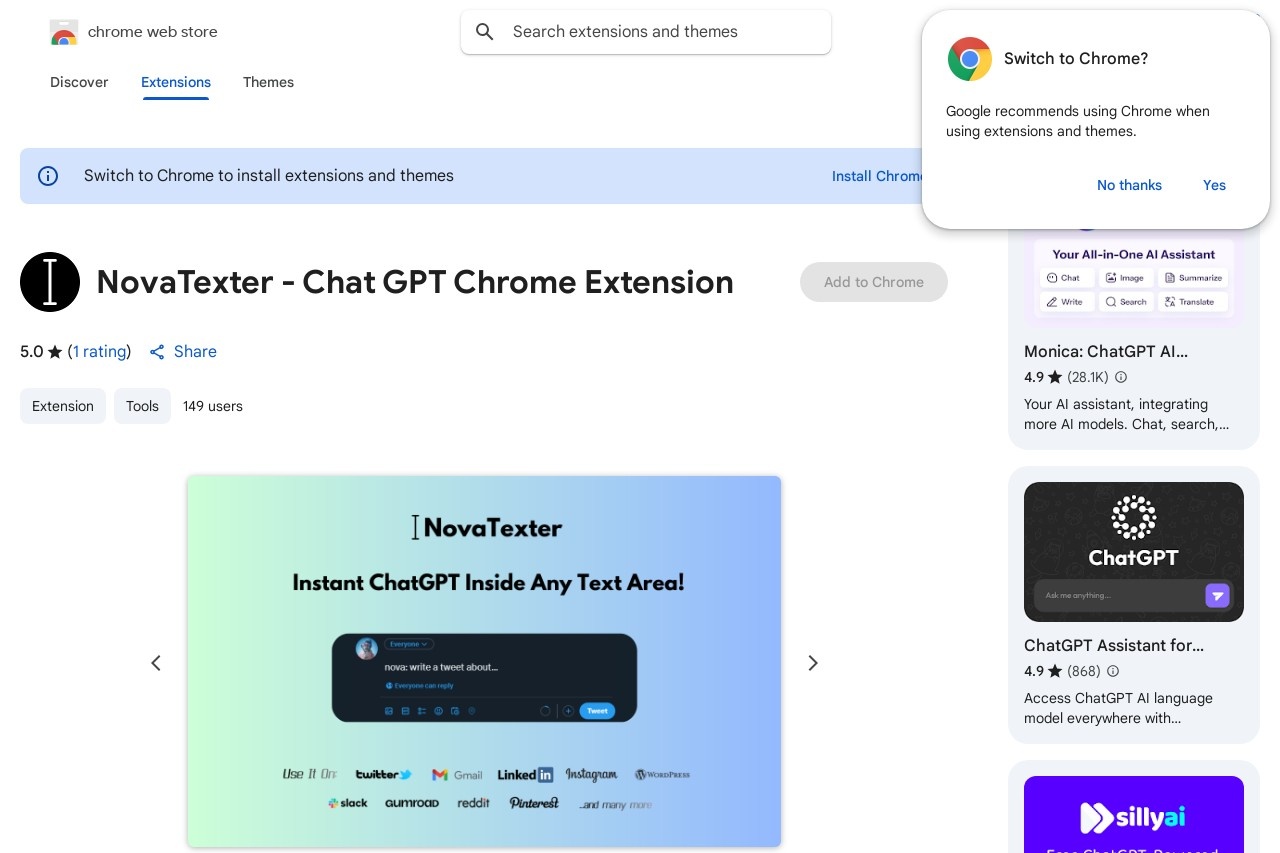The width and height of the screenshot is (1280, 853).
Task: Click the info icon in blue banner
Action: 48,176
